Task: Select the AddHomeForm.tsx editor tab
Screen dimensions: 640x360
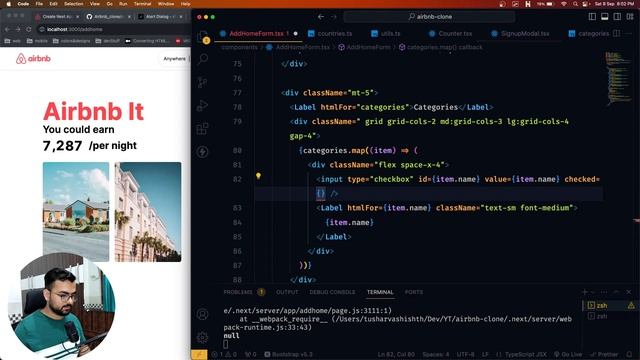Action: pyautogui.click(x=258, y=33)
